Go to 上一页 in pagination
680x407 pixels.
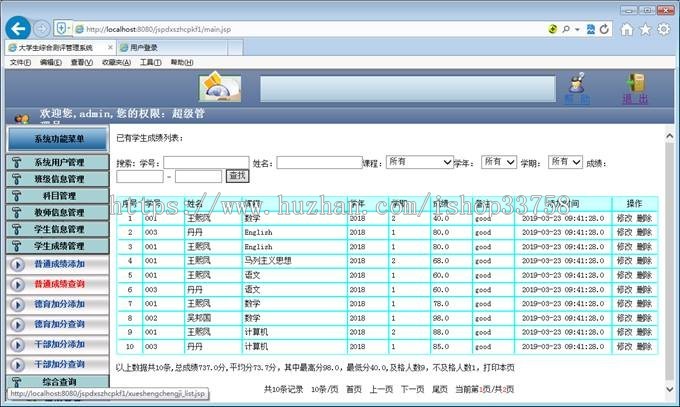click(381, 389)
